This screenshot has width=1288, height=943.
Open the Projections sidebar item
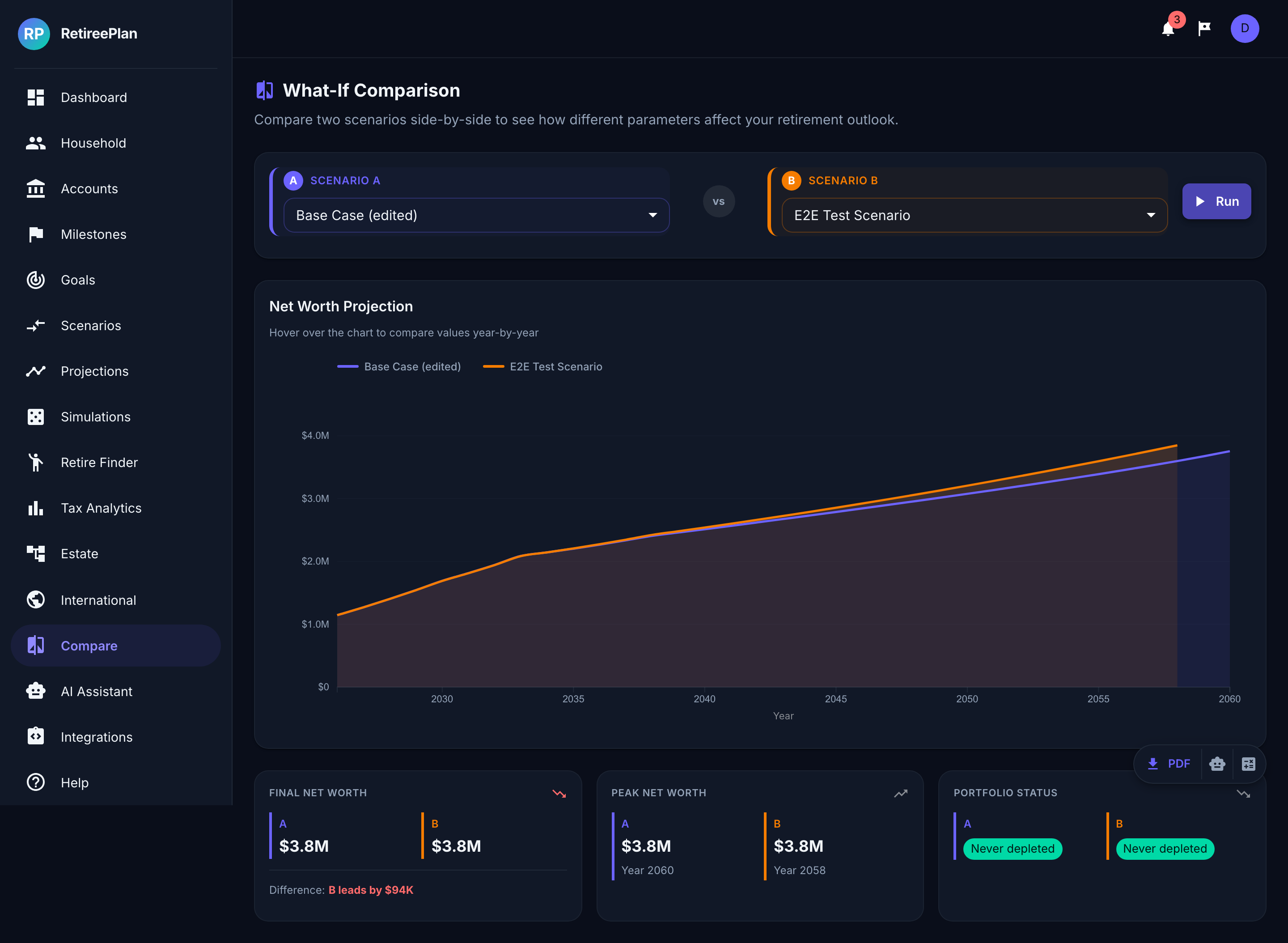click(95, 371)
